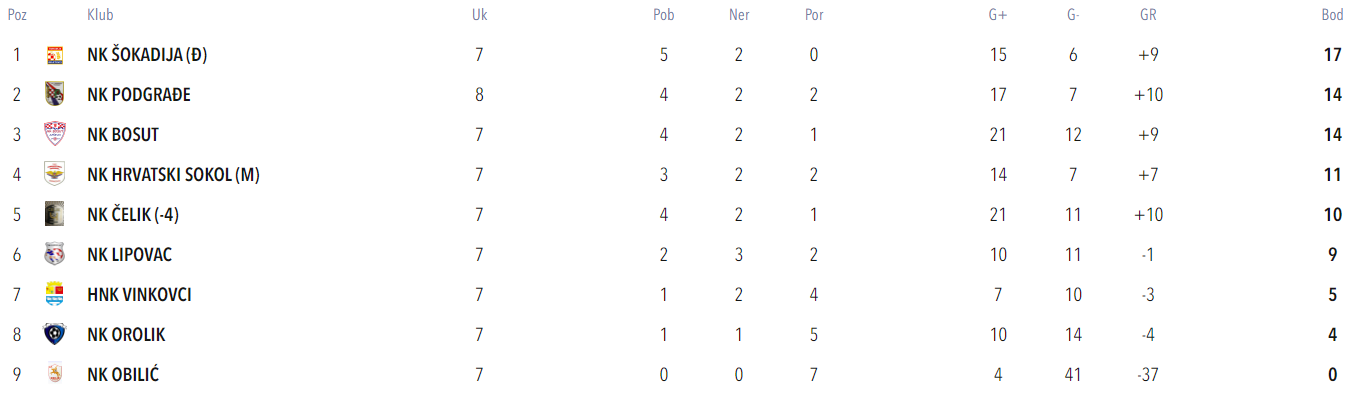This screenshot has width=1354, height=398.
Task: Click the NK Lipovac club crest
Action: (x=55, y=255)
